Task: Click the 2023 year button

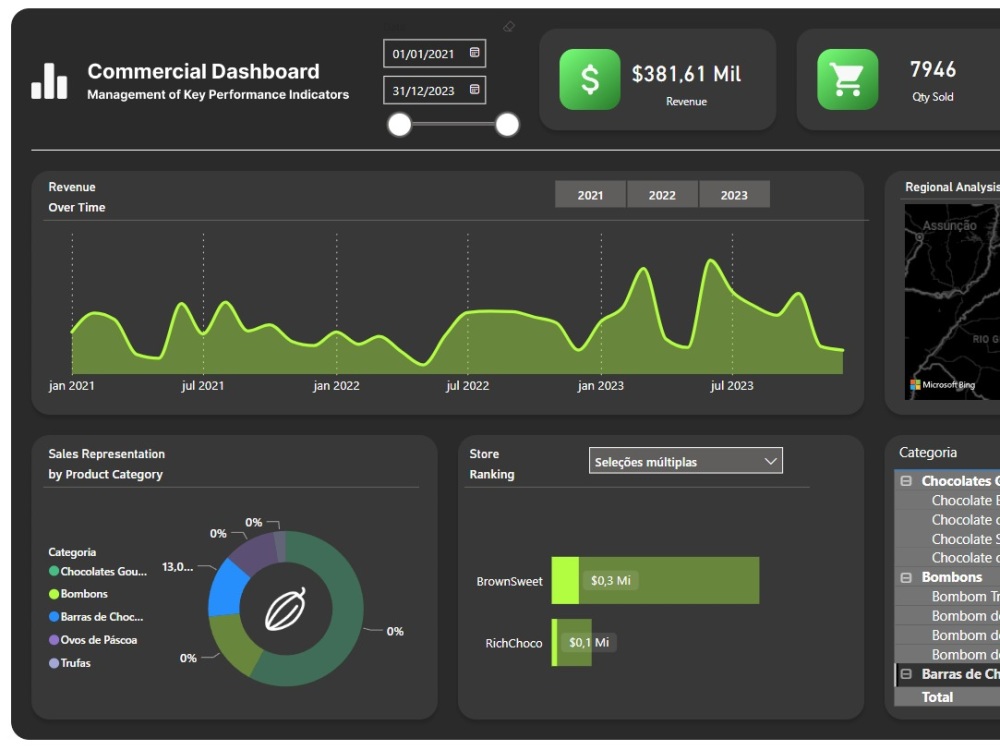Action: (733, 195)
